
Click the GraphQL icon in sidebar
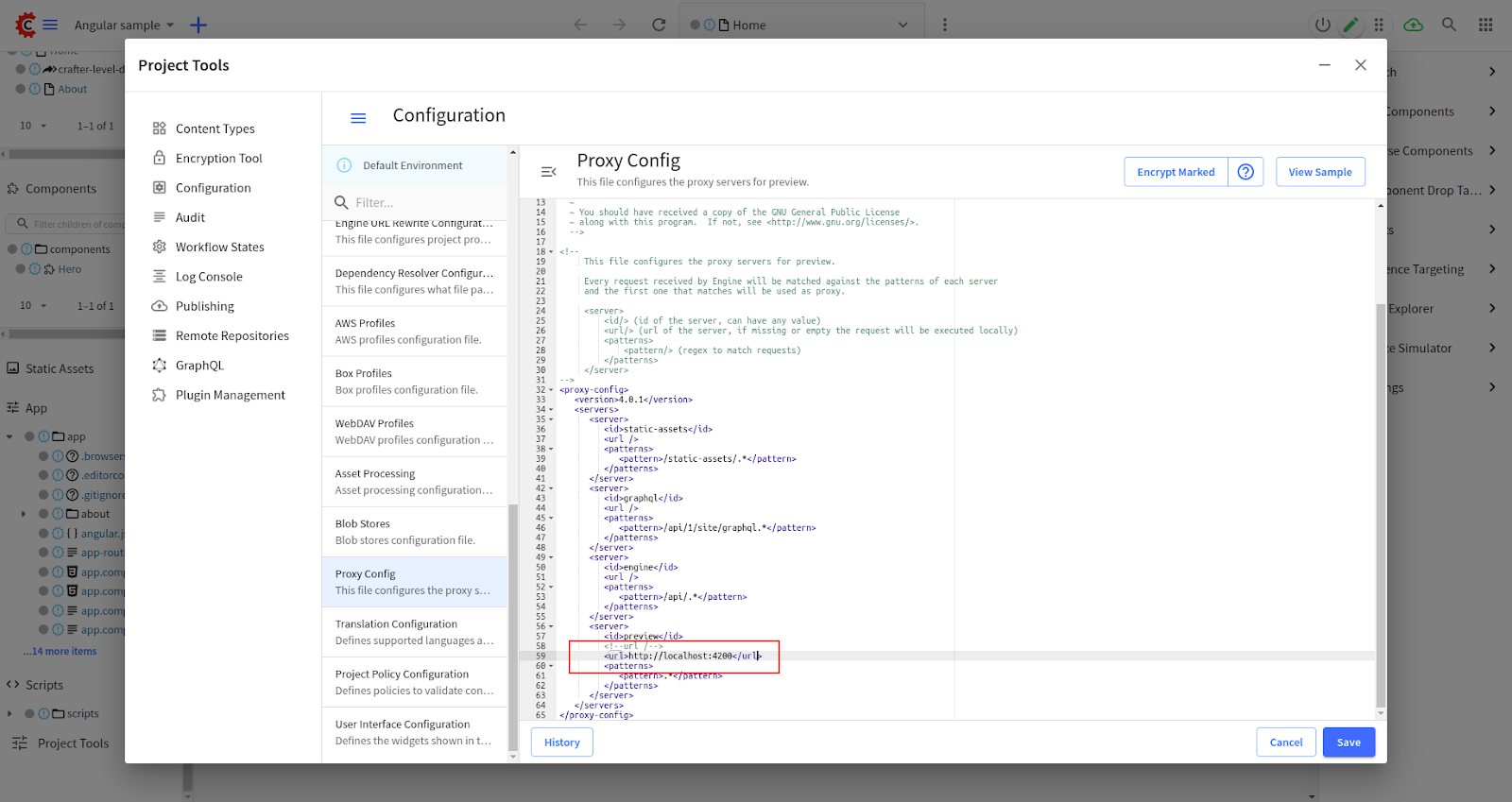pos(160,366)
